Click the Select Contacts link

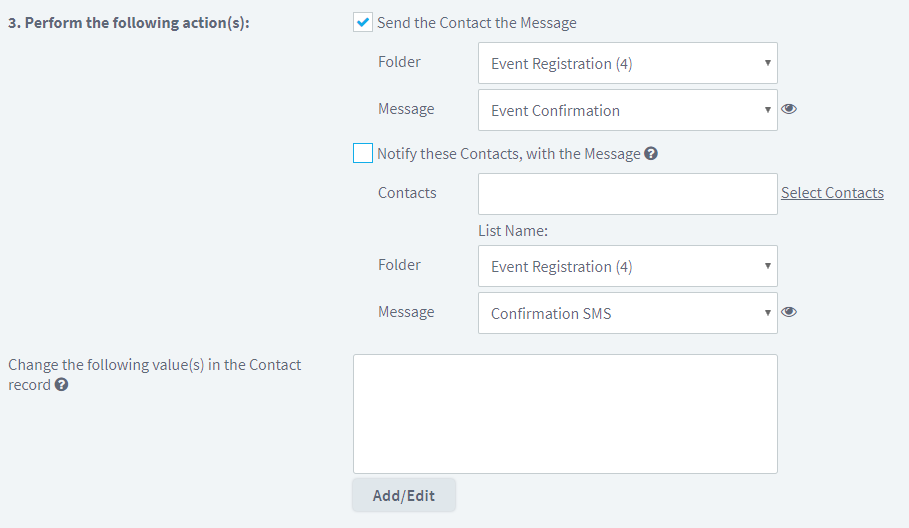coord(832,193)
